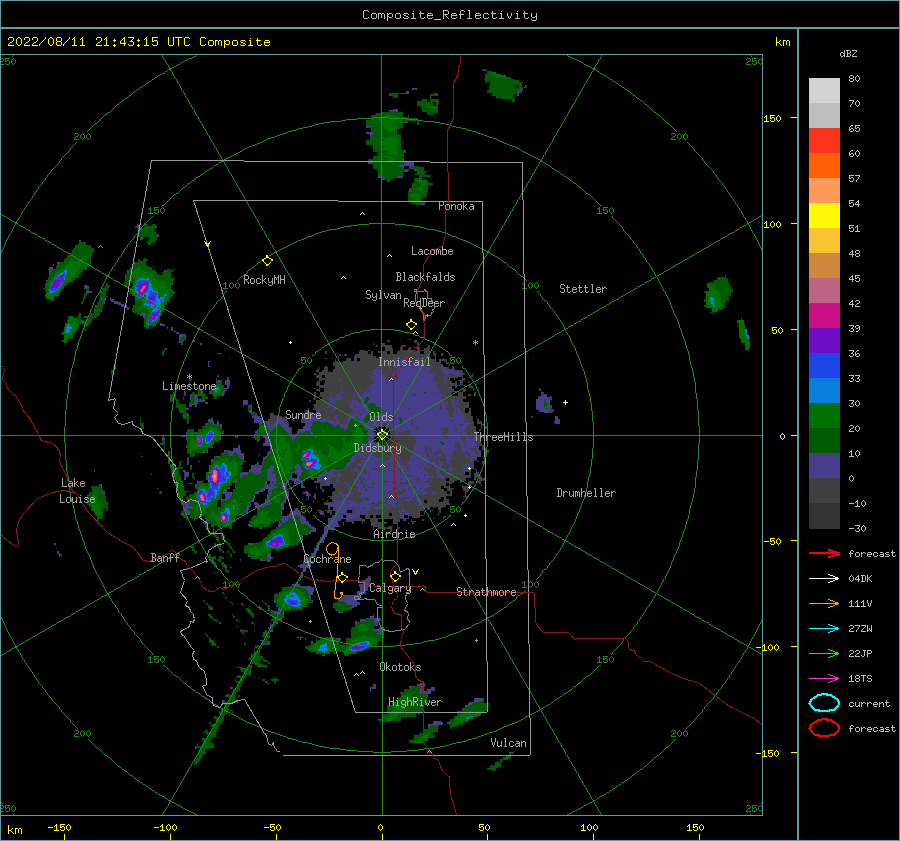The width and height of the screenshot is (900, 841).
Task: Click the Didsbury town label
Action: coord(377,448)
